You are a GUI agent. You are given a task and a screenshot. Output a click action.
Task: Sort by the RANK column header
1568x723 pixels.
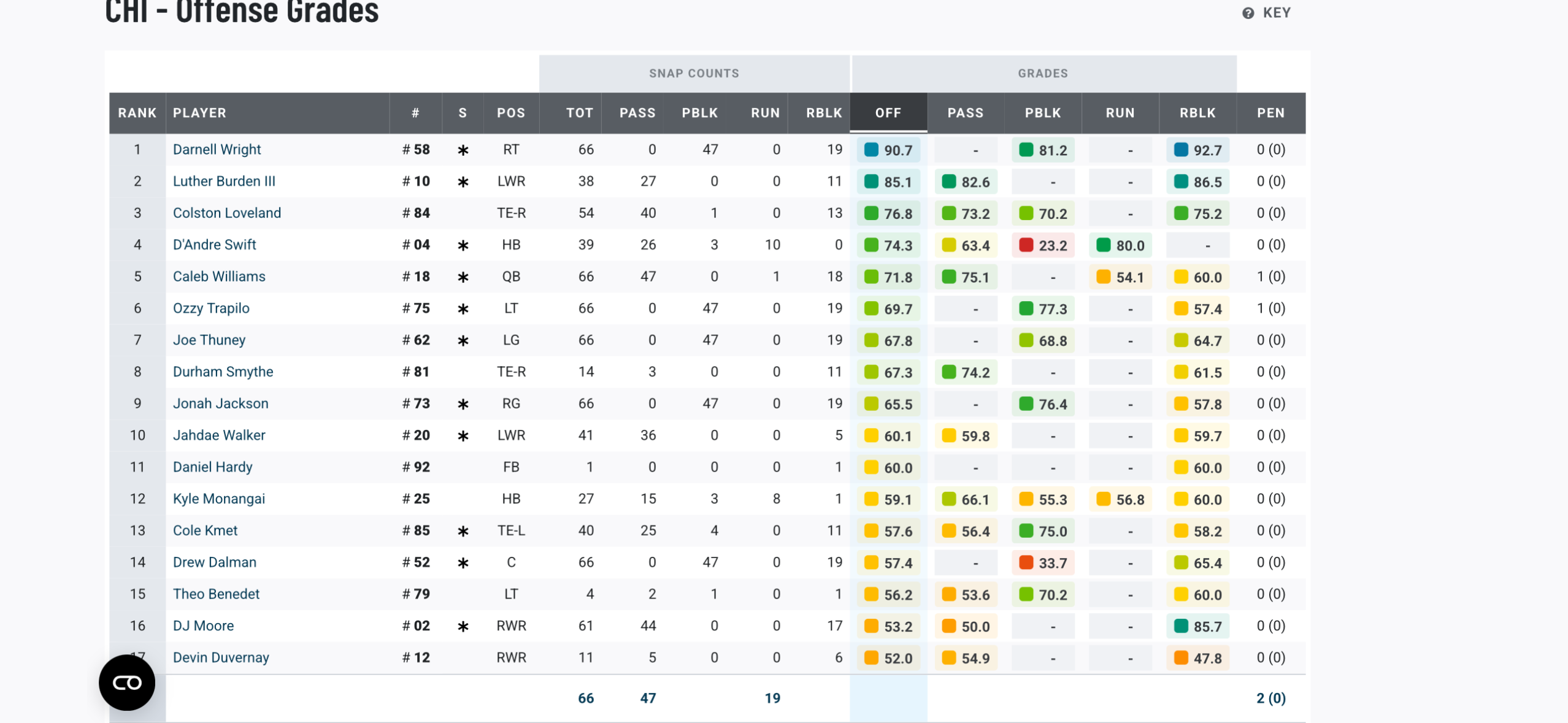[137, 113]
